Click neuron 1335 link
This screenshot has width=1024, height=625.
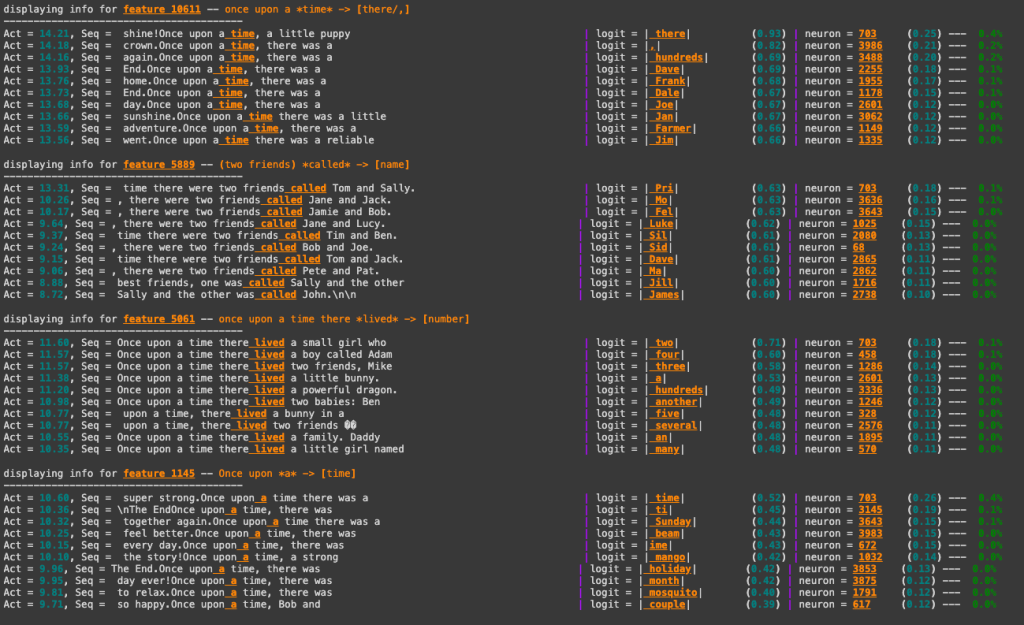click(869, 140)
